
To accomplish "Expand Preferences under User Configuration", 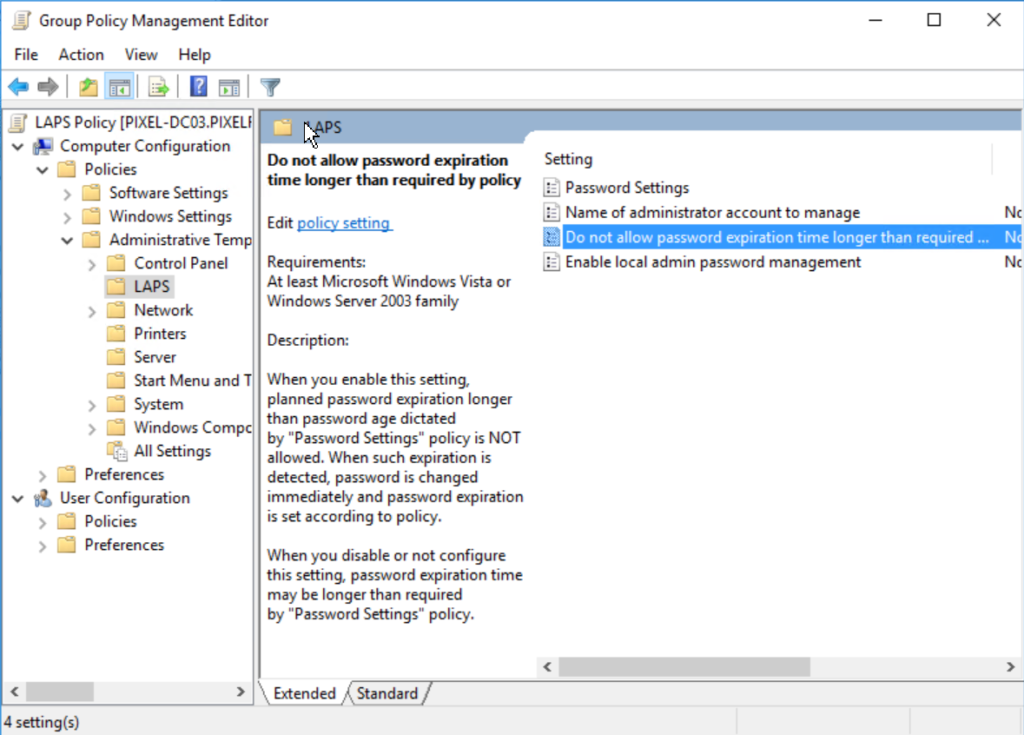I will pyautogui.click(x=42, y=546).
